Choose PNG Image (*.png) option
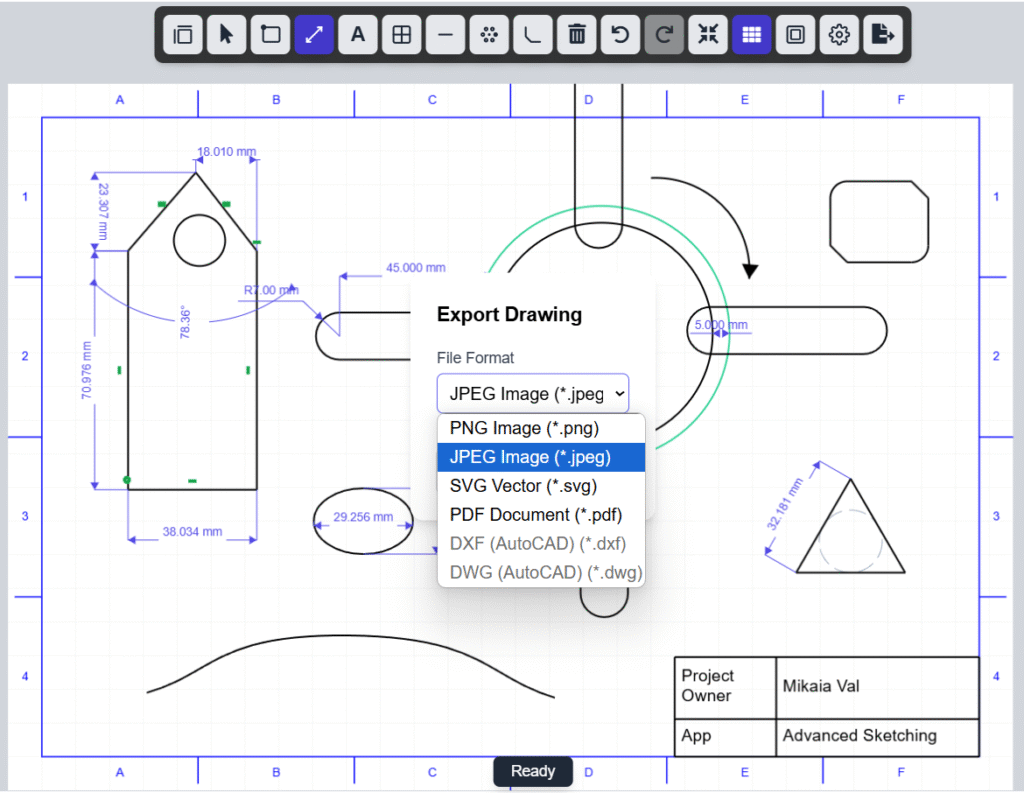Screen dimensions: 1024x793 click(524, 428)
